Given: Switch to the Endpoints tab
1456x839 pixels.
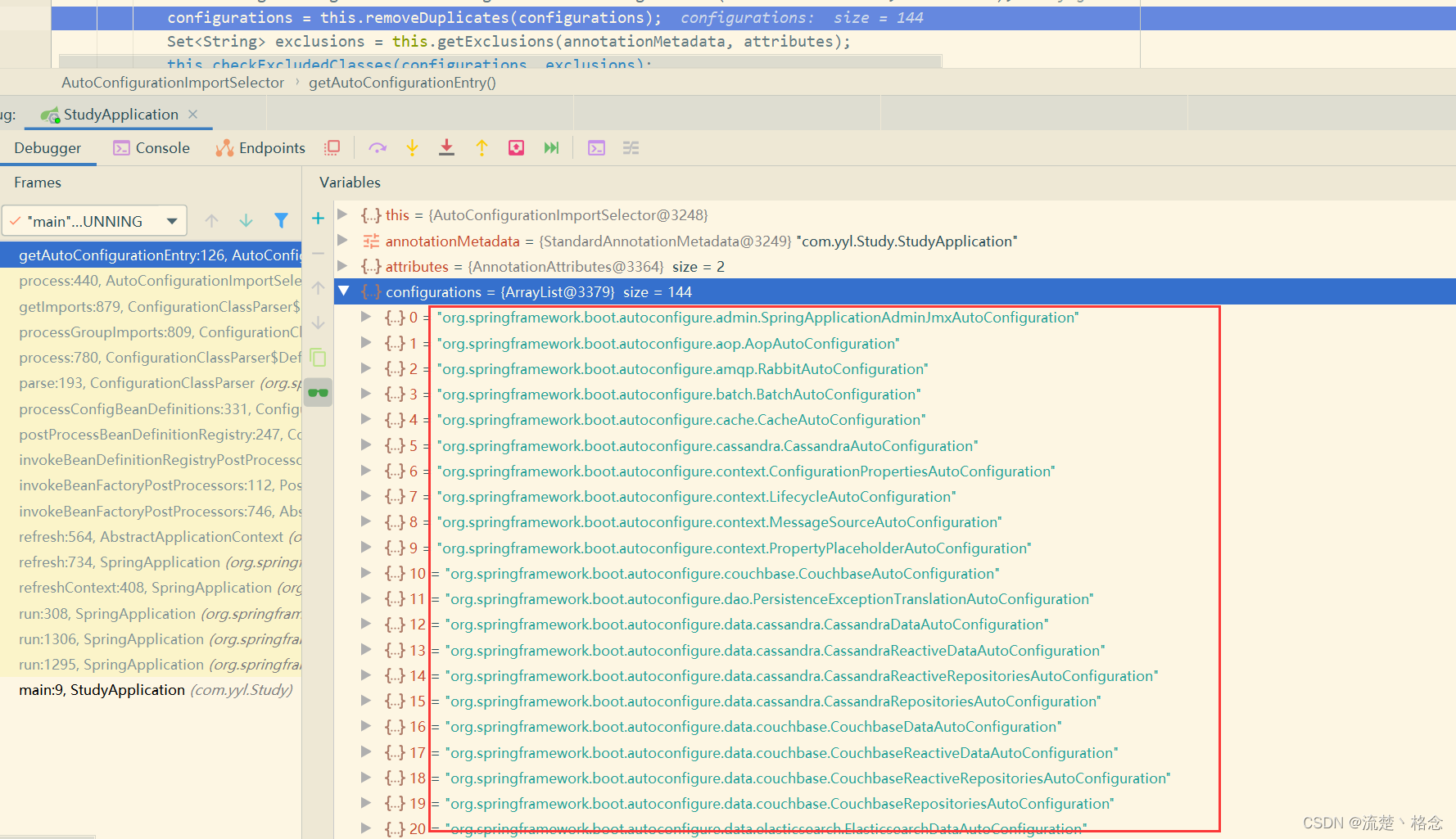Looking at the screenshot, I should click(x=260, y=148).
